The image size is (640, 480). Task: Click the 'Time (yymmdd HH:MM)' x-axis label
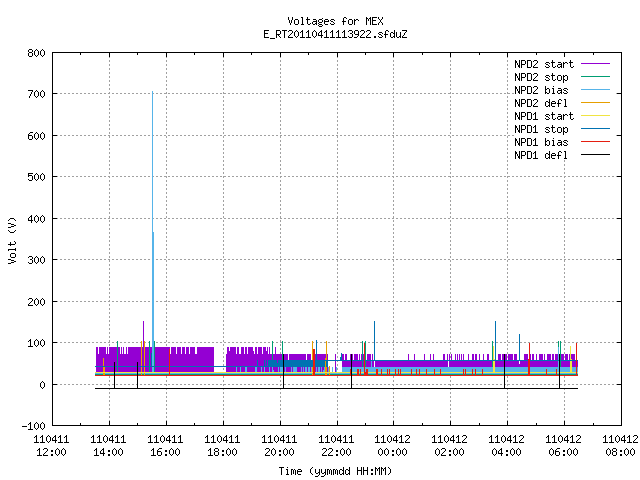click(x=335, y=471)
